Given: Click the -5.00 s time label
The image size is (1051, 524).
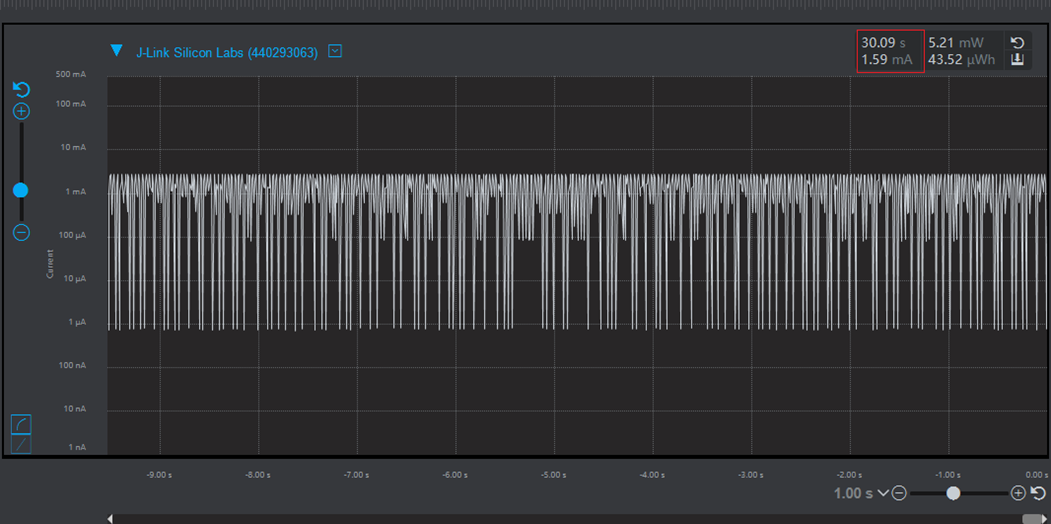Looking at the screenshot, I should pos(554,475).
